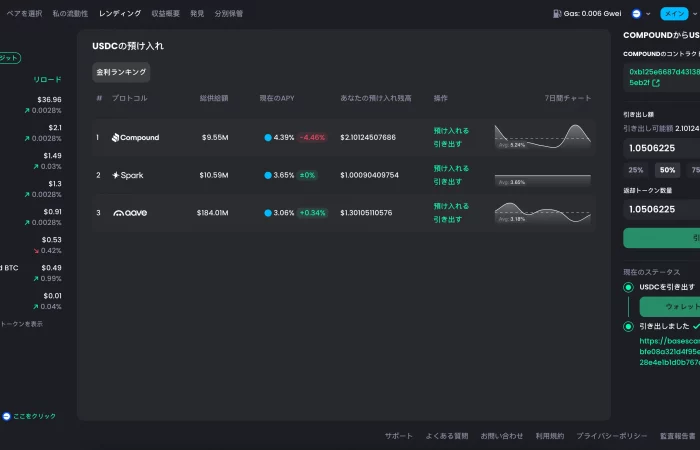Select the USDCを引き出す status circle
The image size is (700, 450).
[x=628, y=287]
